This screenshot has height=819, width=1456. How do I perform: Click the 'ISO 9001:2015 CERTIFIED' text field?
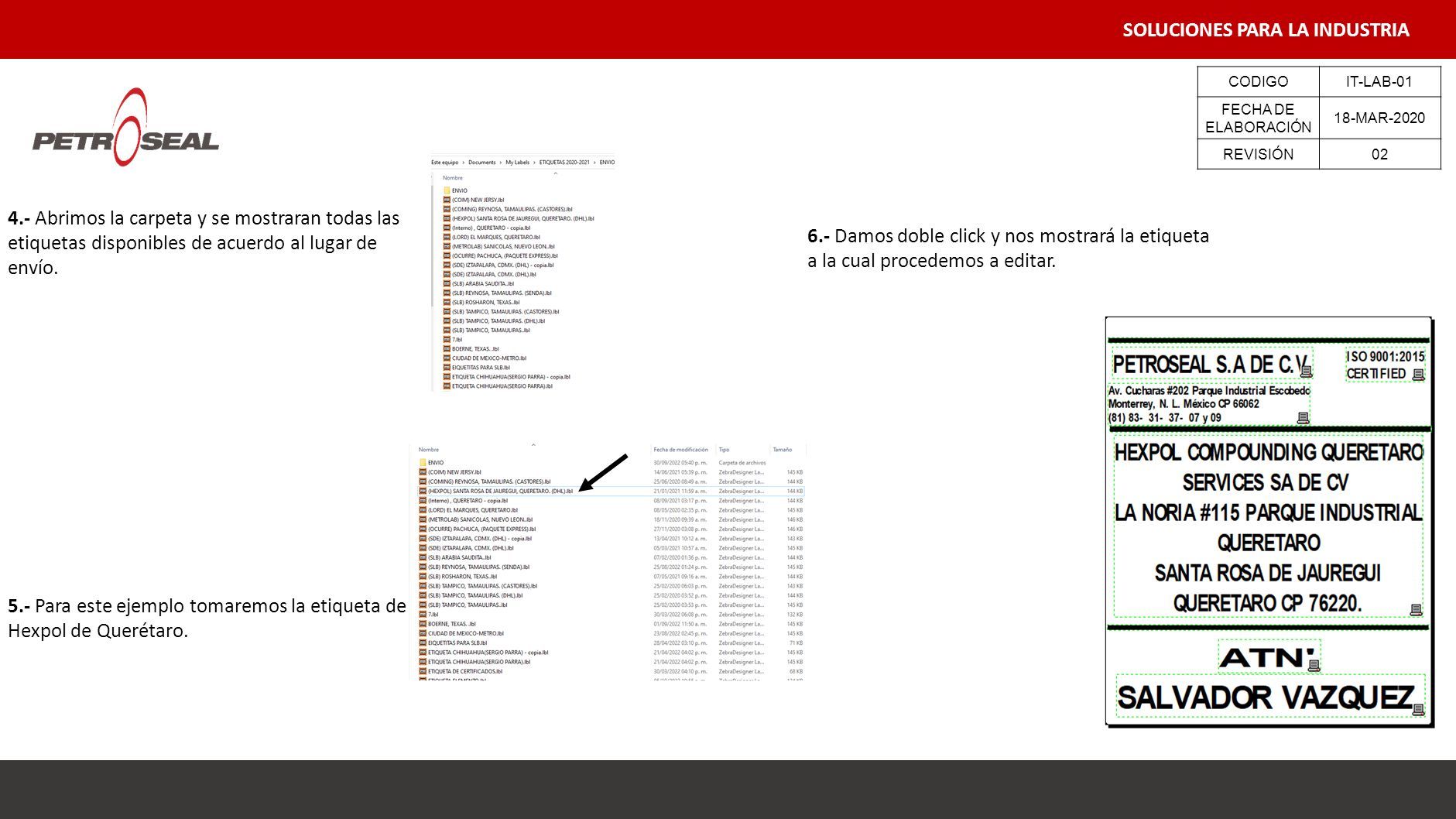[1386, 365]
